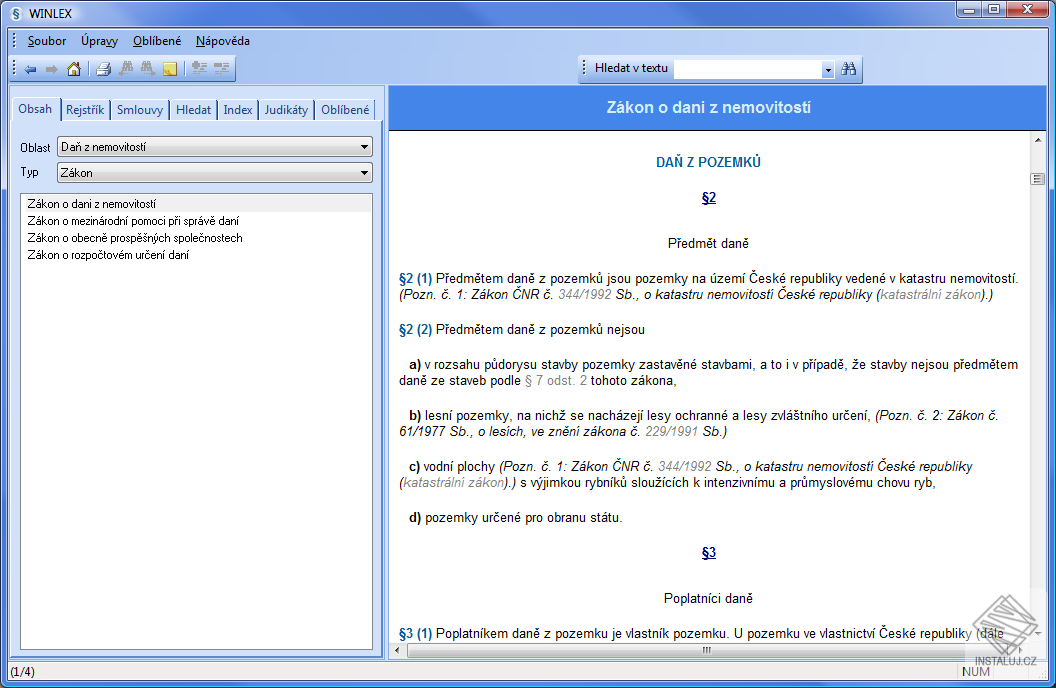Close the WINLEX window
Screen dimensions: 1056x688
(1028, 10)
